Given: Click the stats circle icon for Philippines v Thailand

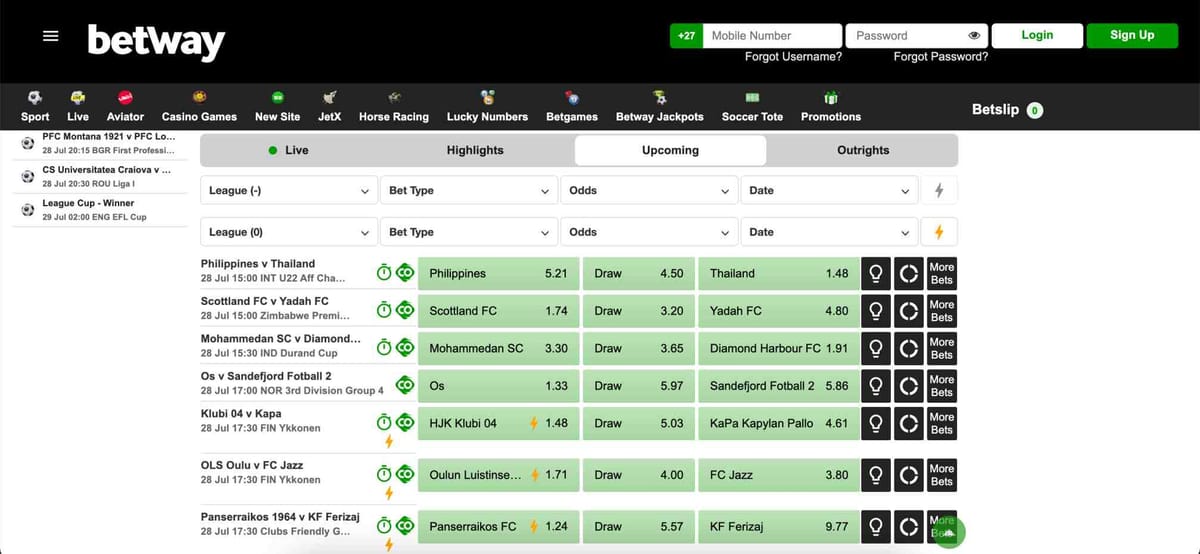Looking at the screenshot, I should (908, 273).
